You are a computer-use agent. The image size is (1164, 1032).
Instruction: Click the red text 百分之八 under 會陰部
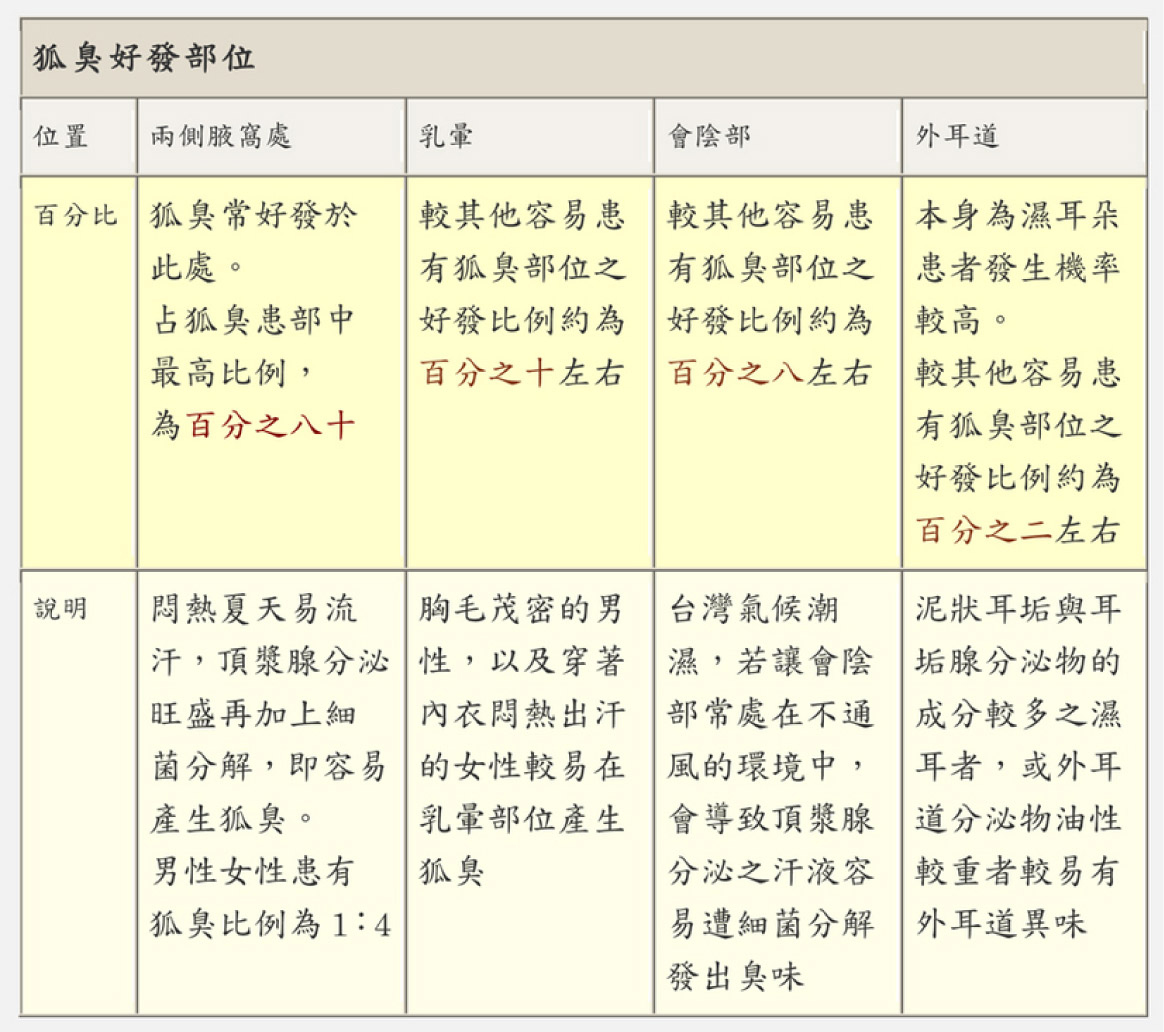[736, 374]
